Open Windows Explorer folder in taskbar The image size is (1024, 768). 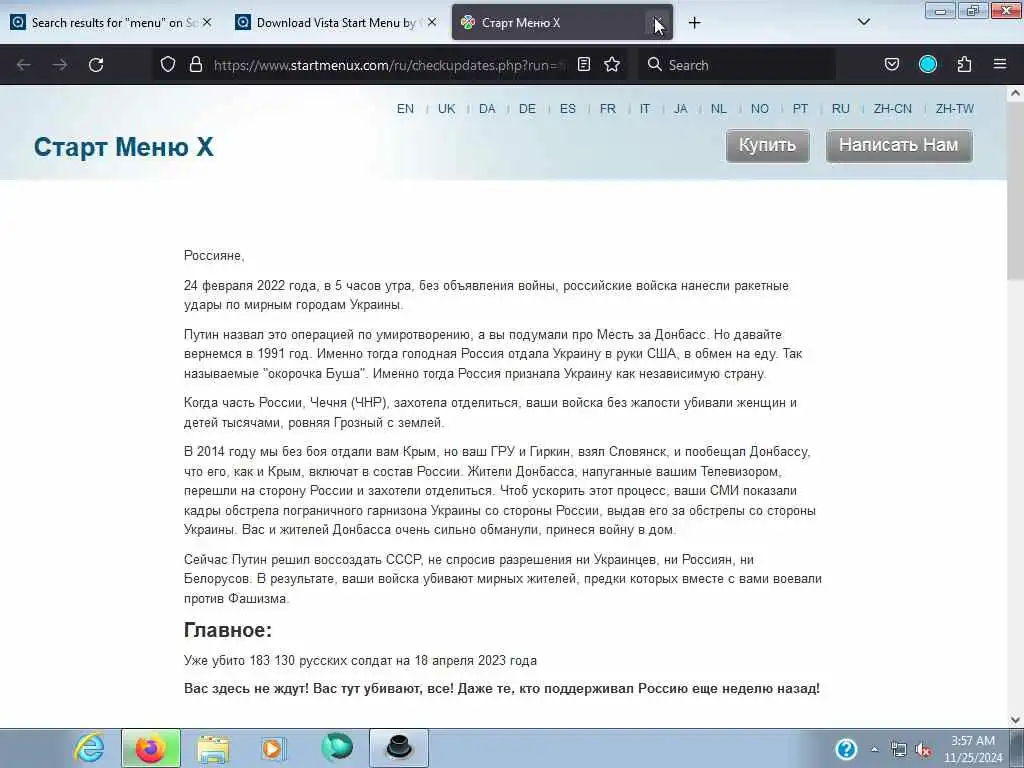pos(214,748)
